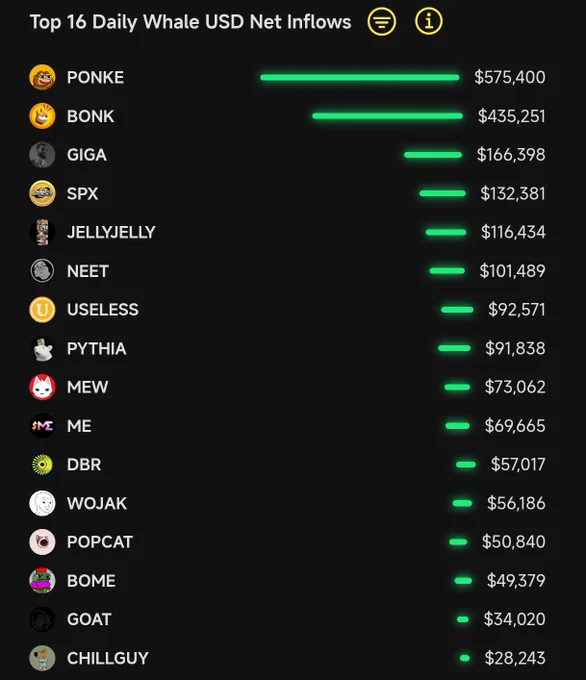Screen dimensions: 586x680
Task: Select the USELESS token icon
Action: [42, 310]
